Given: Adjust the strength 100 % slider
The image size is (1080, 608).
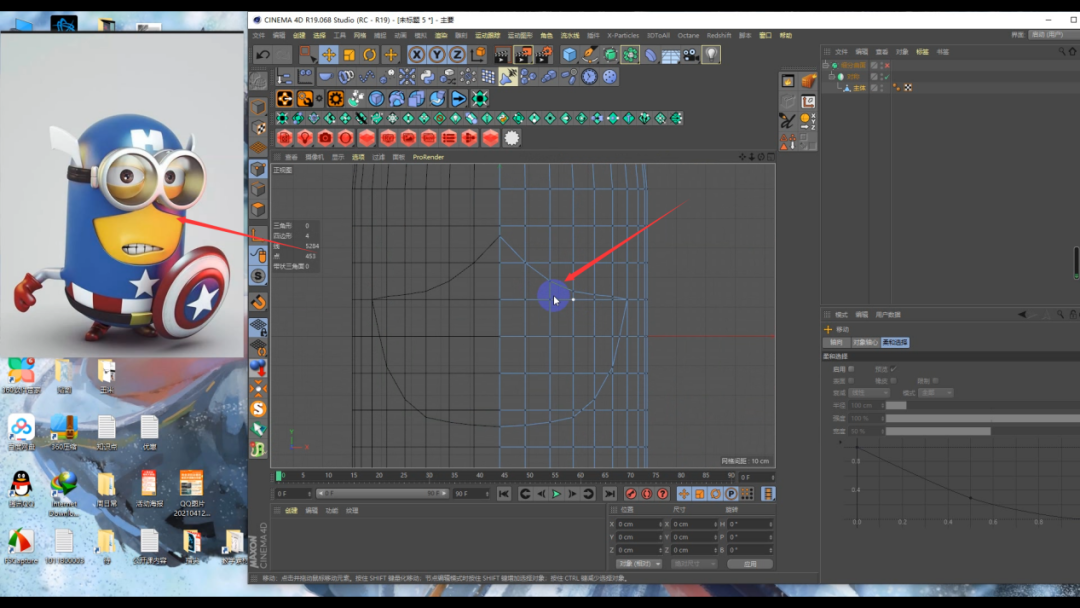Looking at the screenshot, I should pos(982,418).
